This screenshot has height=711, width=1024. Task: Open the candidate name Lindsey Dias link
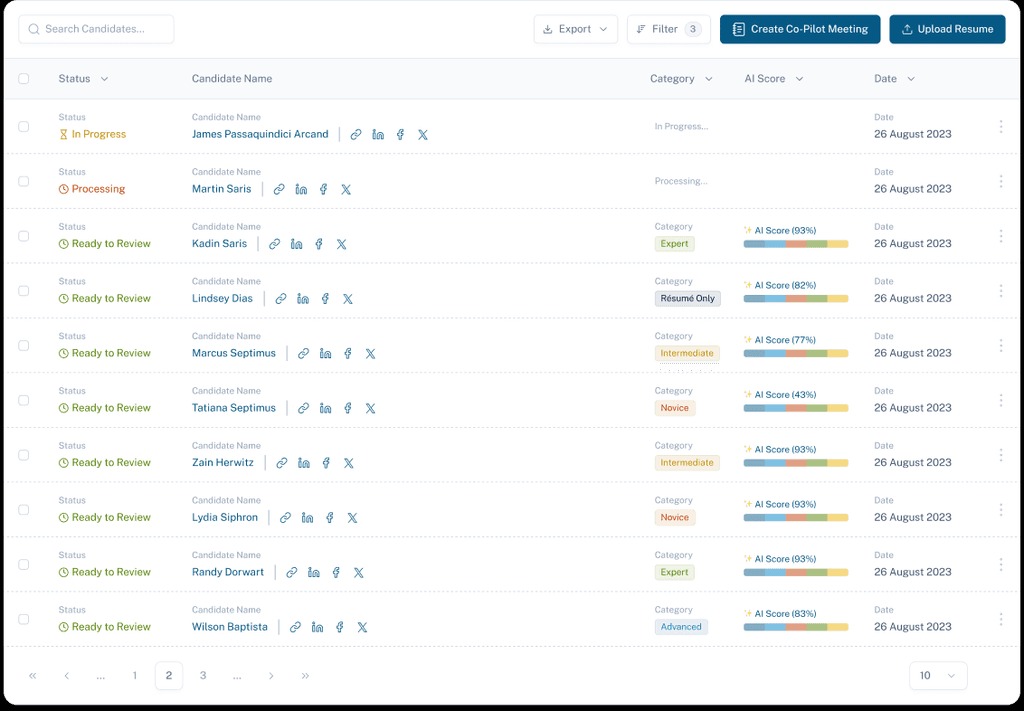tap(222, 298)
